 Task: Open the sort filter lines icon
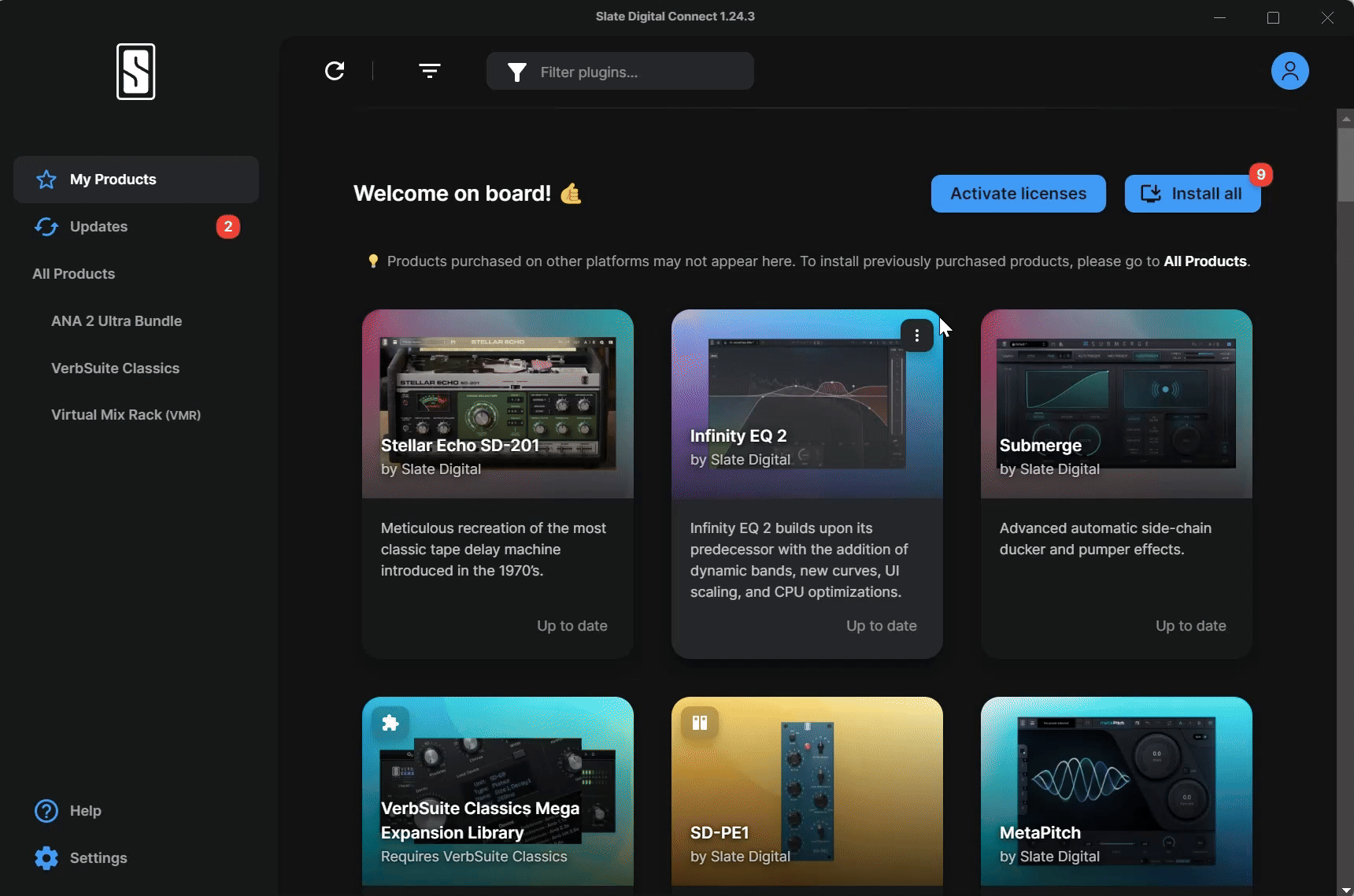pos(429,71)
